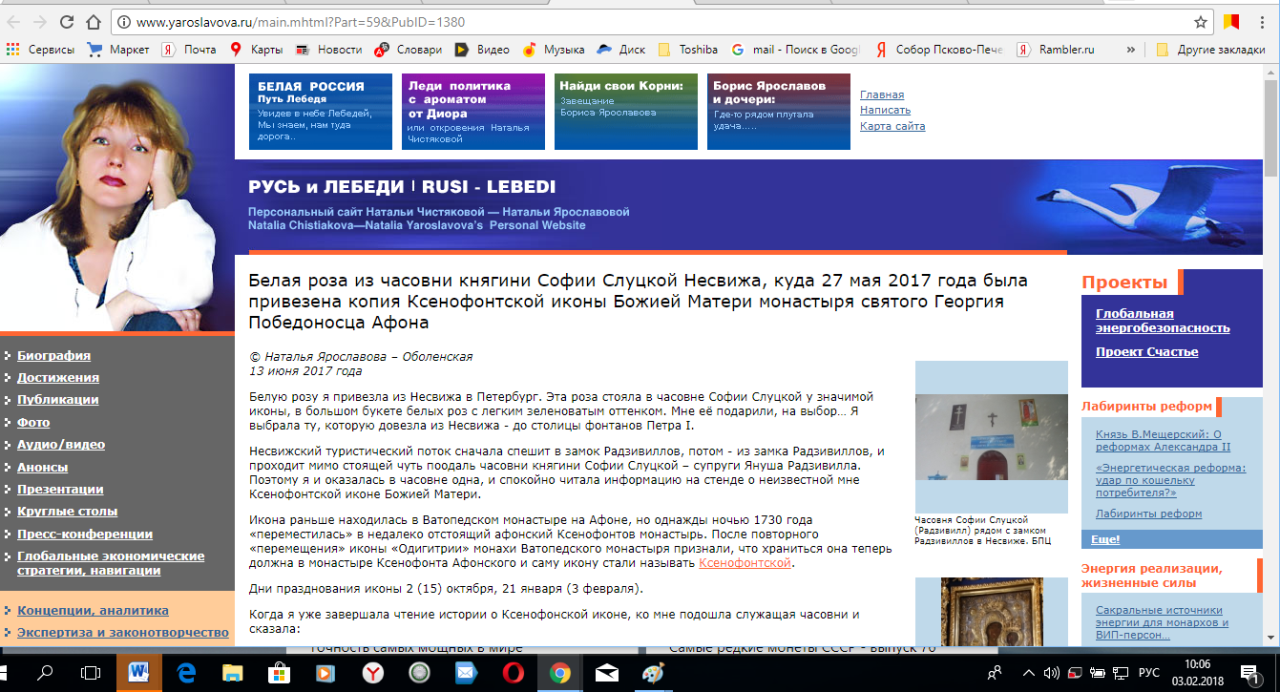Screen dimensions: 1280x692
Task: Click the chapel photo thumbnail of Софии Слуцкой
Action: [991, 437]
